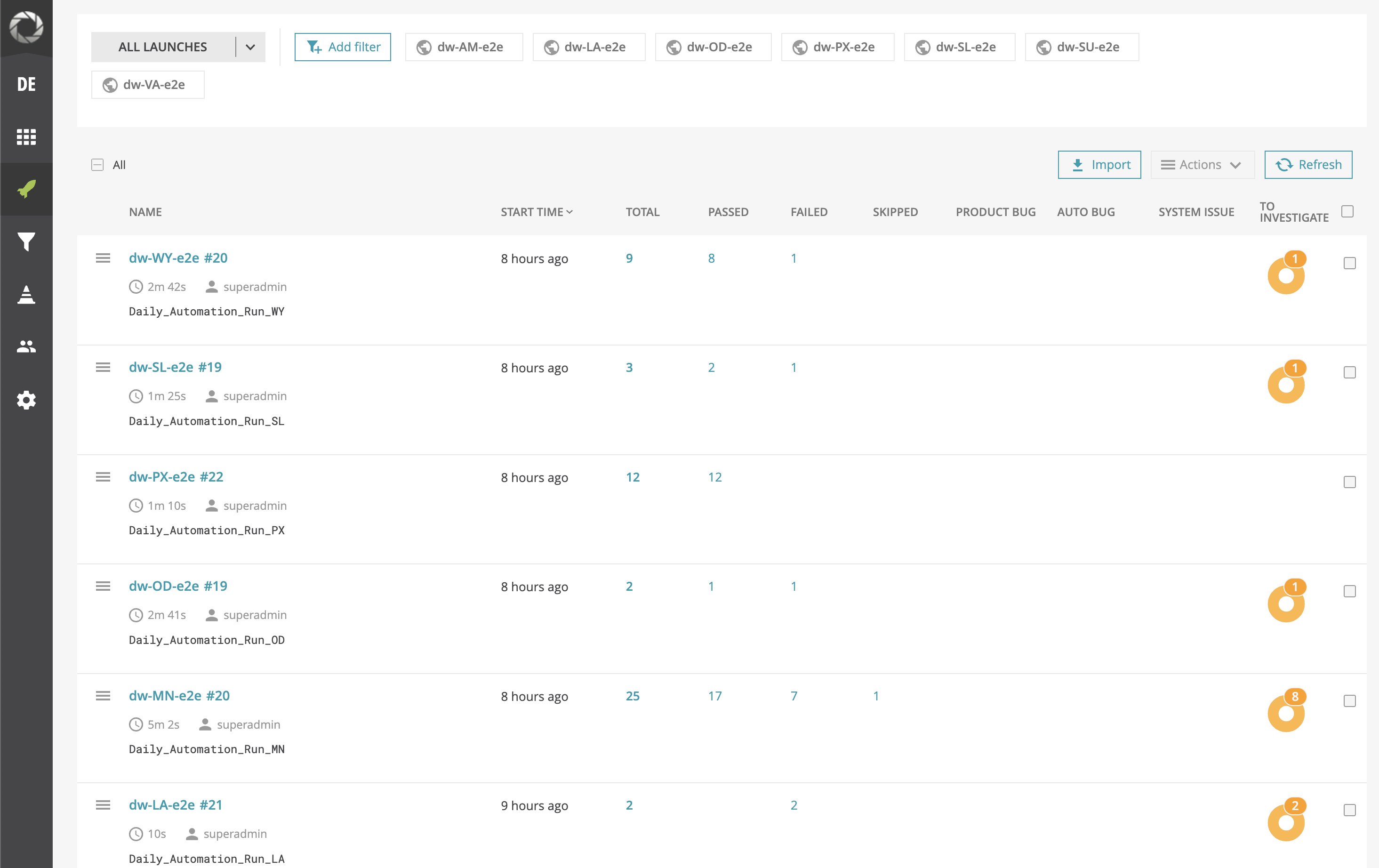Switch to the dw-SU-e2e filter tab
Image resolution: width=1379 pixels, height=868 pixels.
[1082, 47]
